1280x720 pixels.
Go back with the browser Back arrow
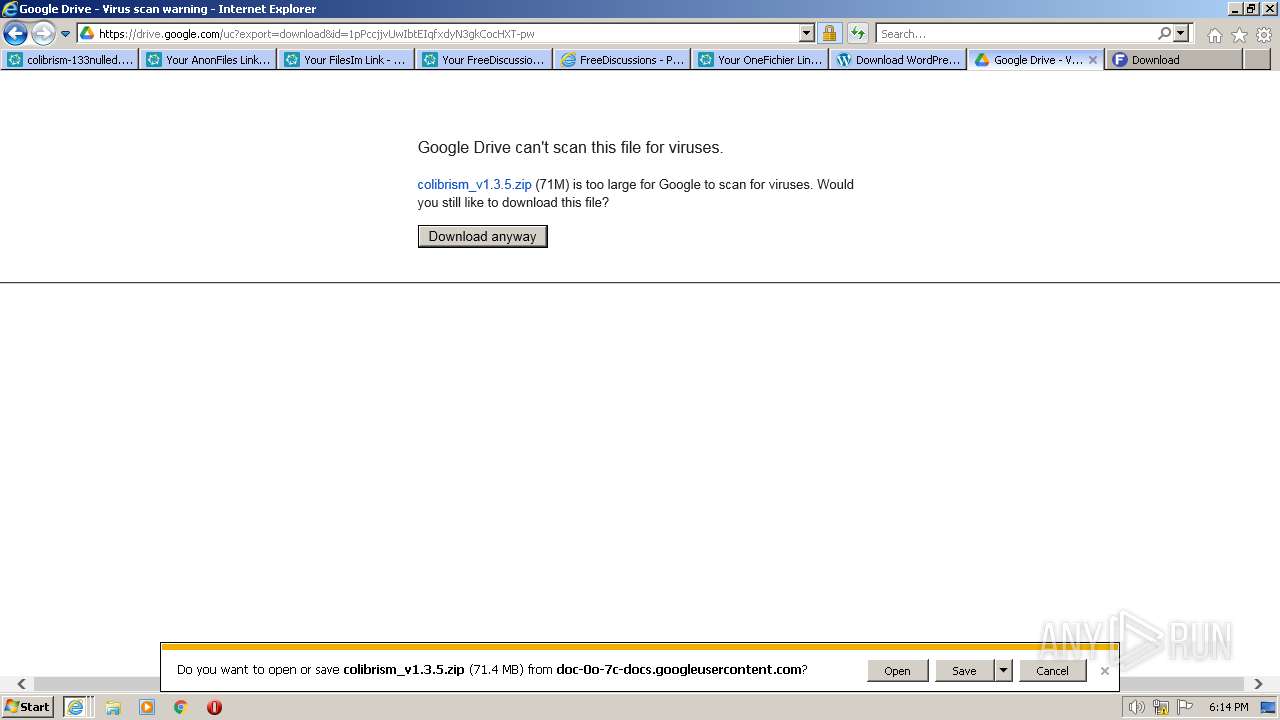[x=15, y=33]
